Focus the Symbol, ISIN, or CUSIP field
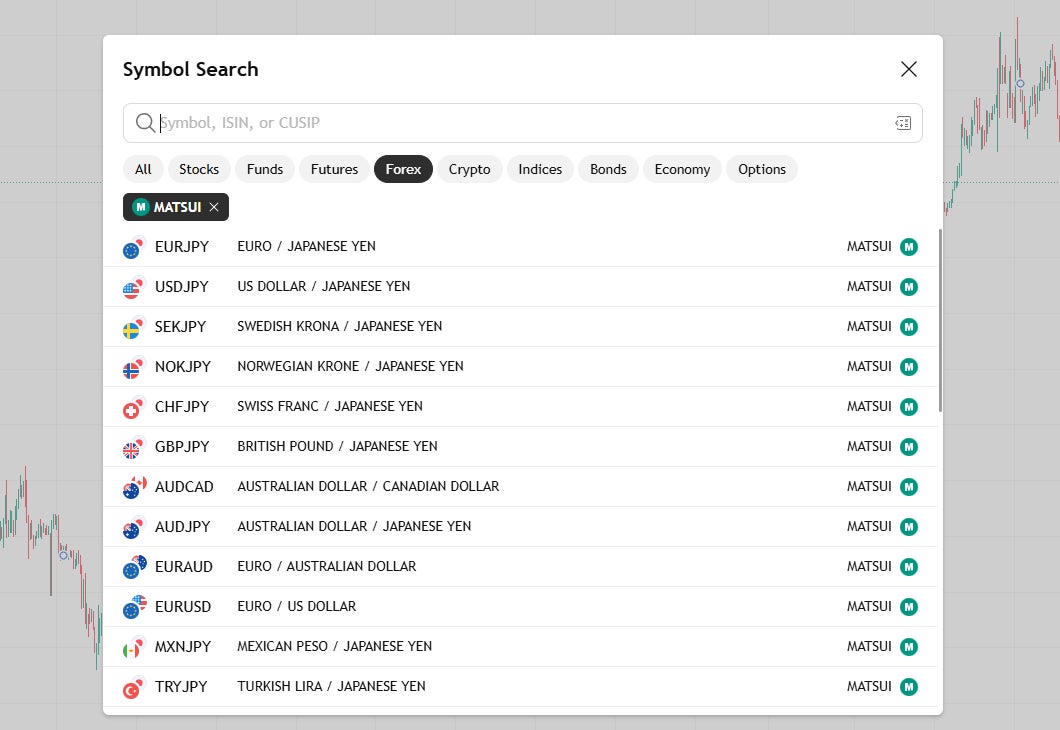Screen dimensions: 1060x730 (520, 123)
